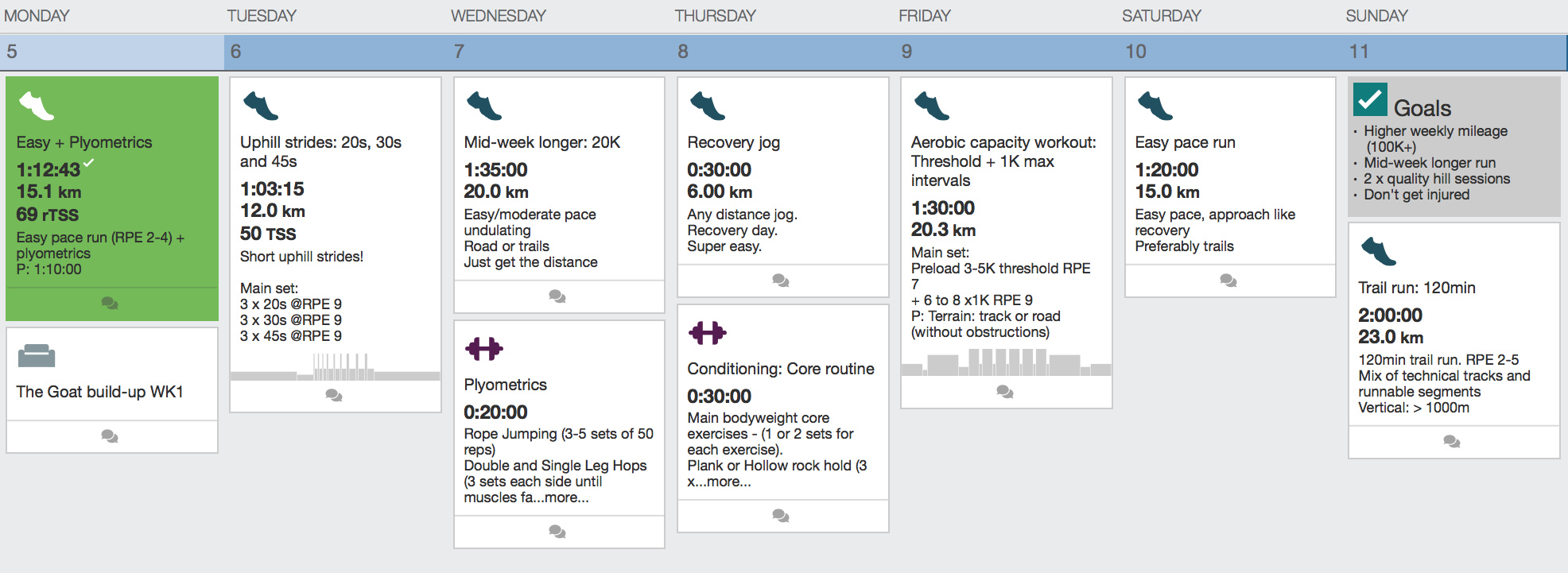Open the Mid-week longer: 20K workout title

click(x=542, y=142)
